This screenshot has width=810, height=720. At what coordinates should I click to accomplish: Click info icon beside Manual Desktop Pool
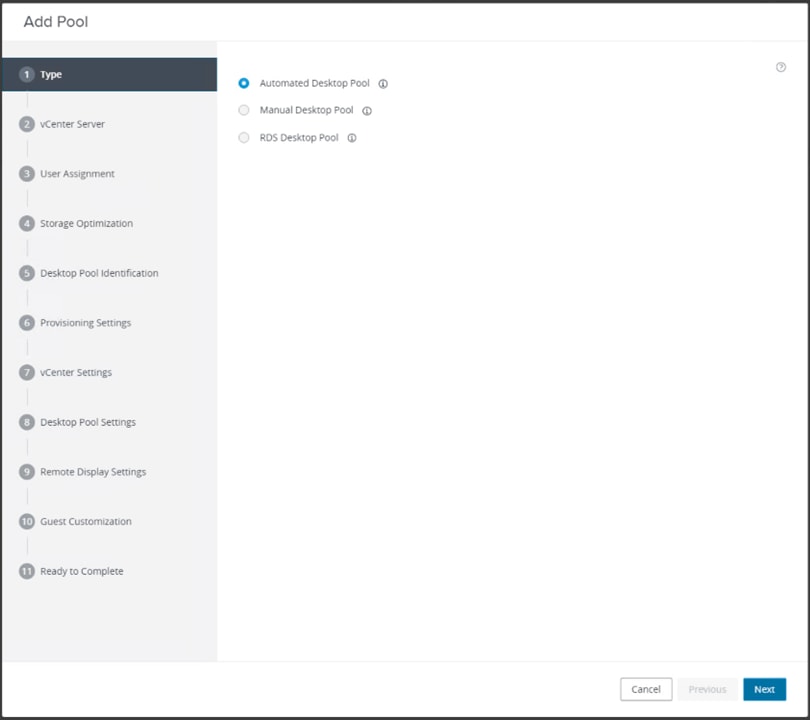pos(367,111)
